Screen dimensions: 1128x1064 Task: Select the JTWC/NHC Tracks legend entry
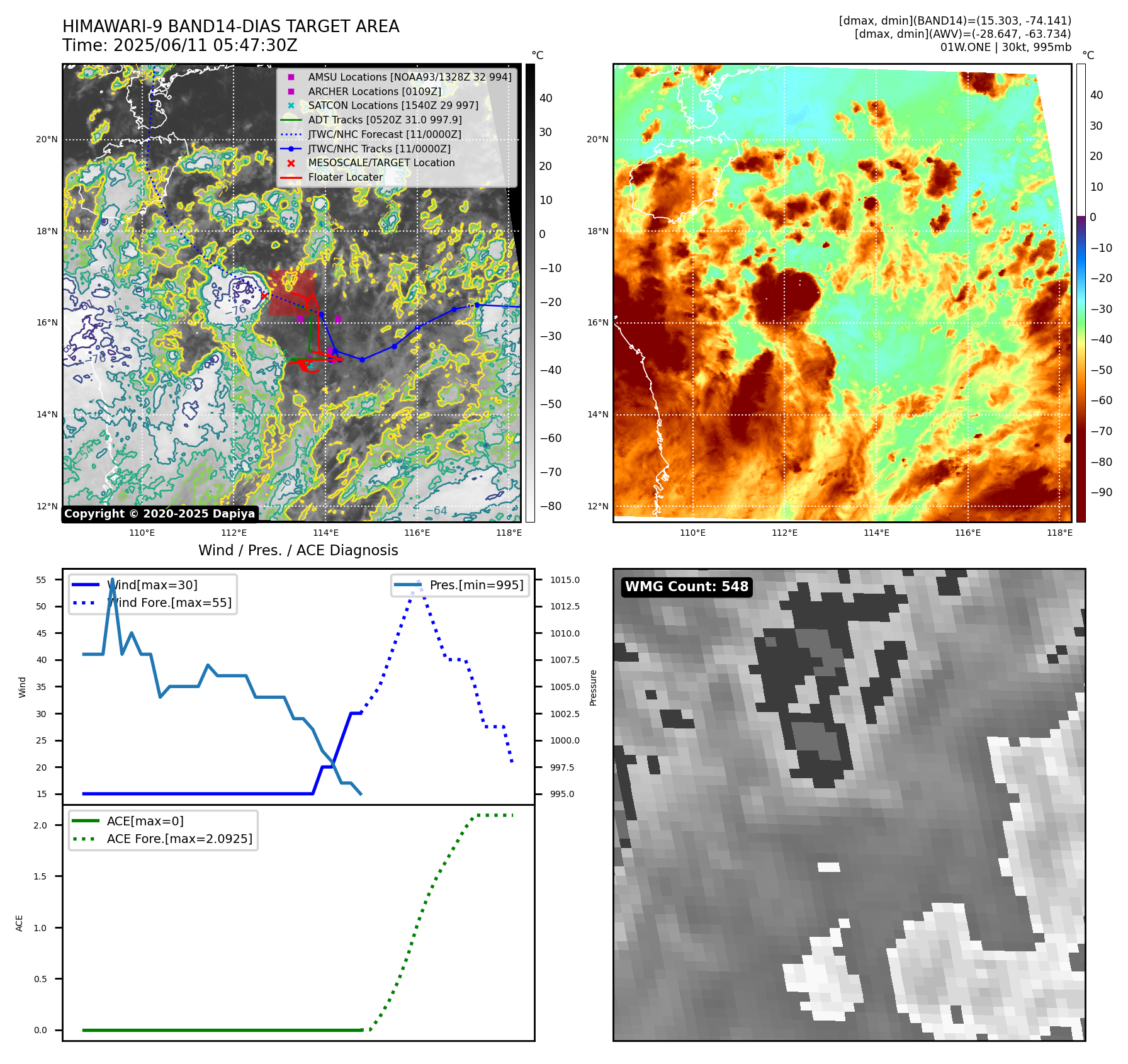[366, 149]
